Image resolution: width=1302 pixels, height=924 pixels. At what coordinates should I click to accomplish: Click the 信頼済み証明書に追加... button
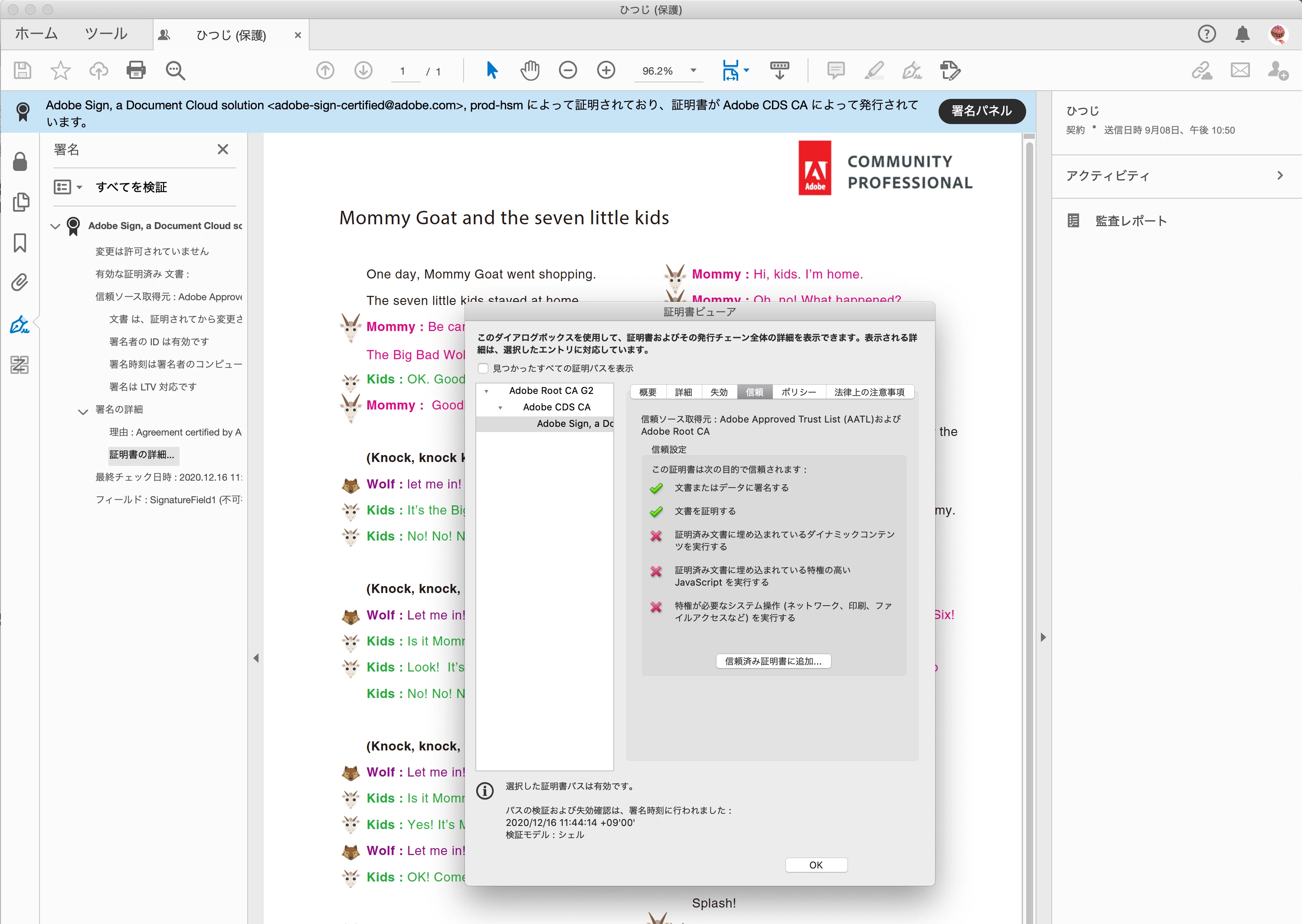[x=772, y=661]
